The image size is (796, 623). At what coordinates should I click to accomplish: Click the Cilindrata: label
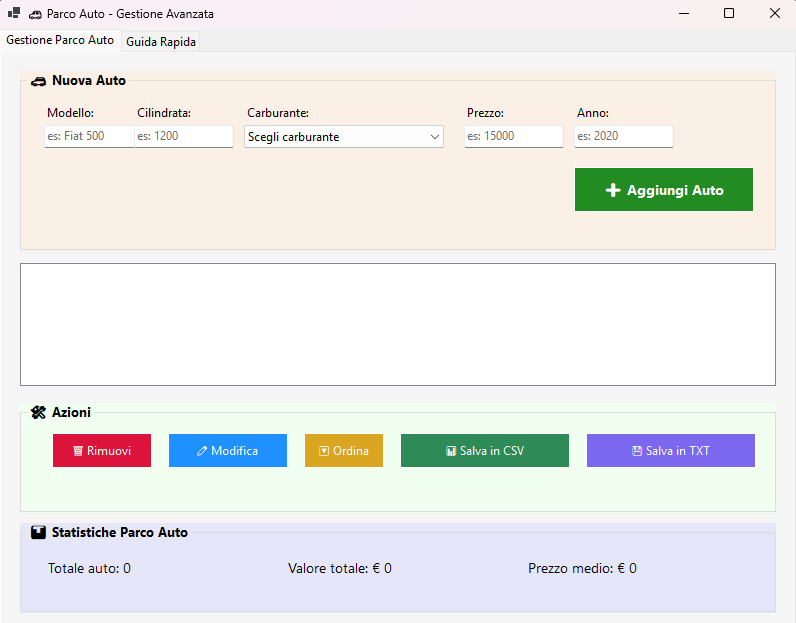coord(164,113)
